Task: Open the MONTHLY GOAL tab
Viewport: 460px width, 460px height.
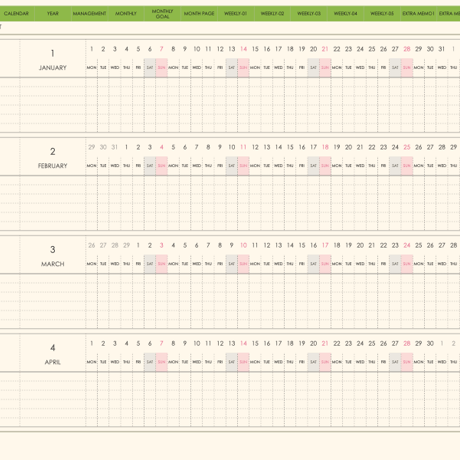Action: pyautogui.click(x=163, y=14)
